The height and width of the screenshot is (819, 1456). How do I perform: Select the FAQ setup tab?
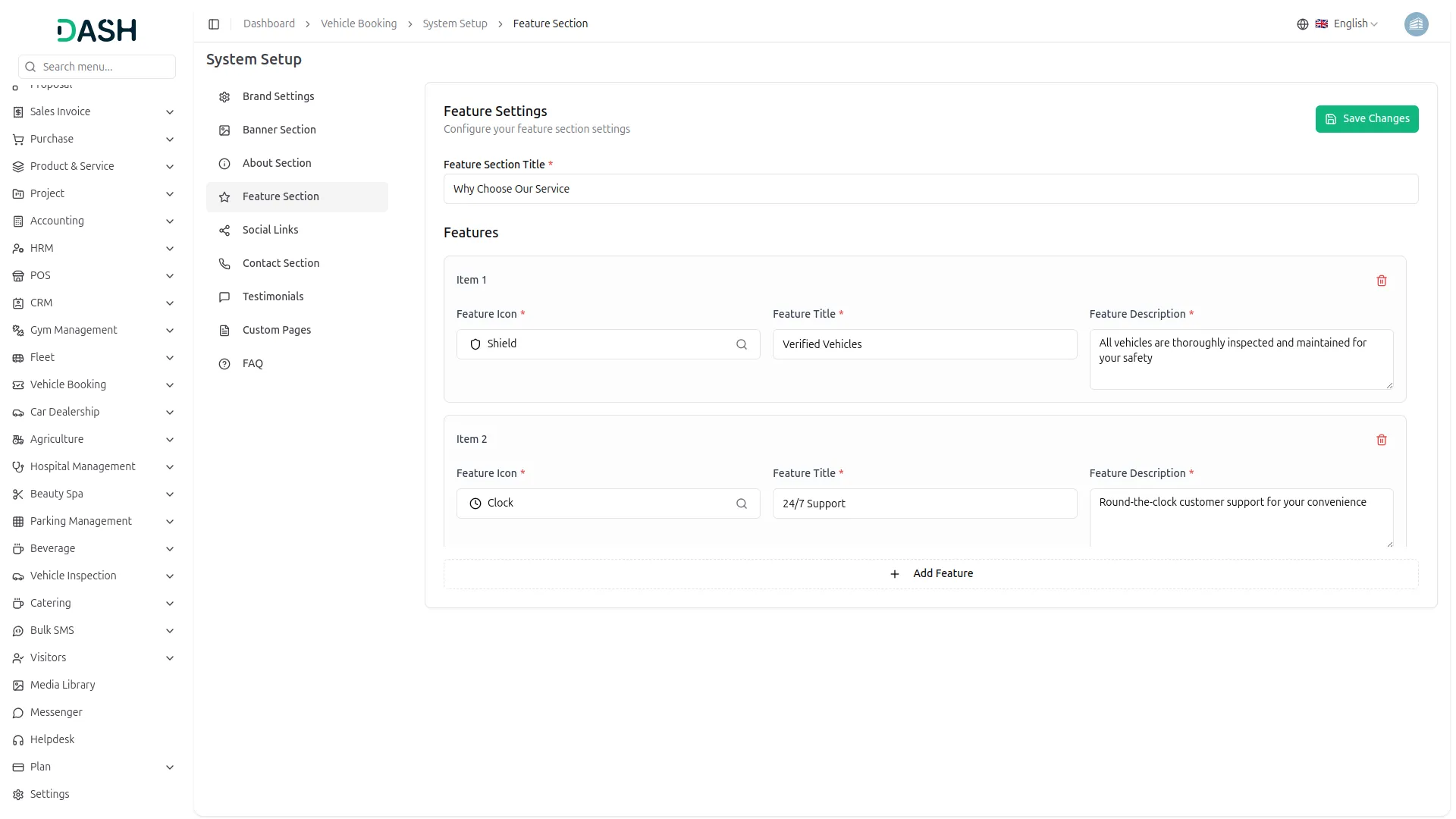(x=253, y=363)
